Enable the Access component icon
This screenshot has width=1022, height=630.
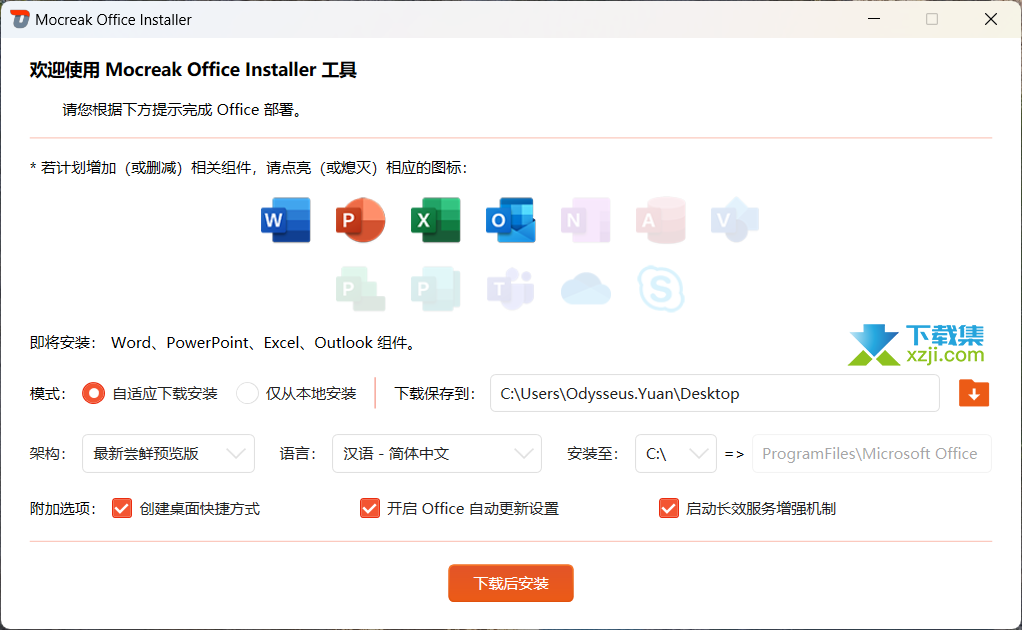pos(660,220)
